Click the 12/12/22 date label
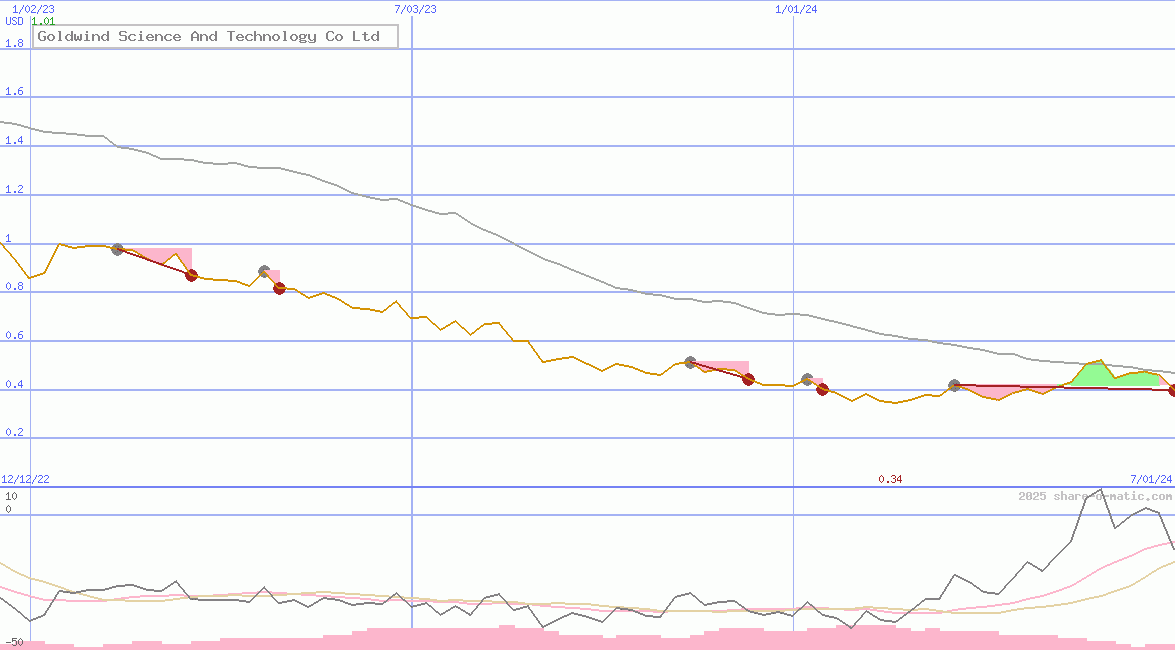 point(25,478)
